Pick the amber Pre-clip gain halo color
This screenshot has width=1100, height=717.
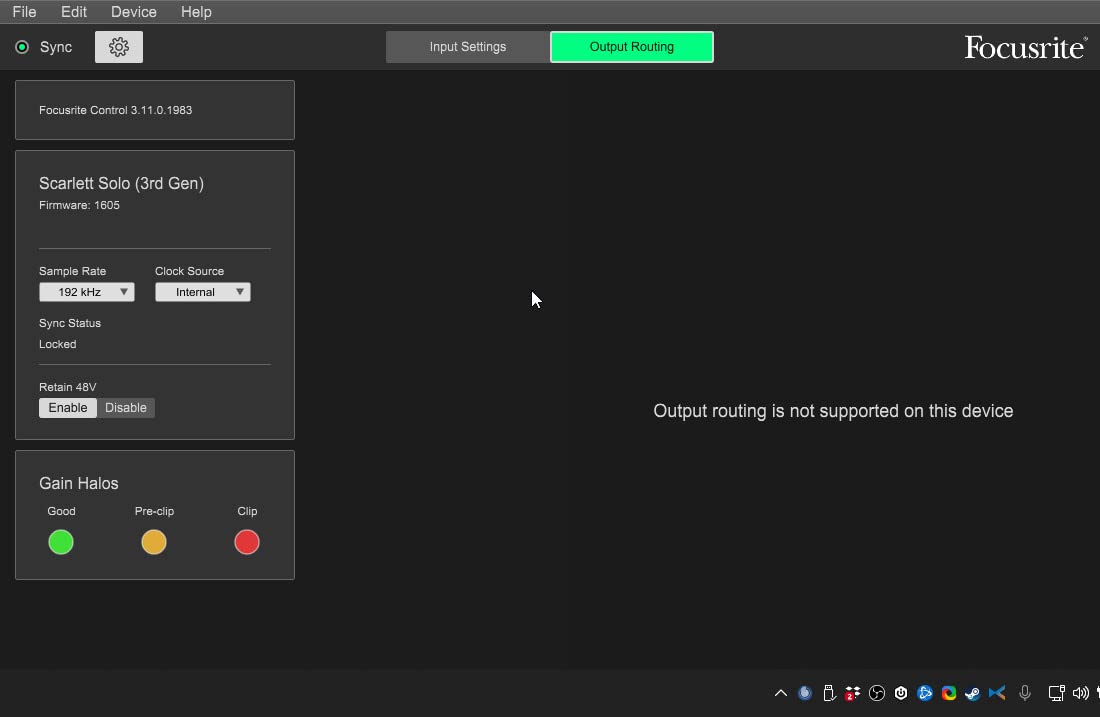pos(154,542)
